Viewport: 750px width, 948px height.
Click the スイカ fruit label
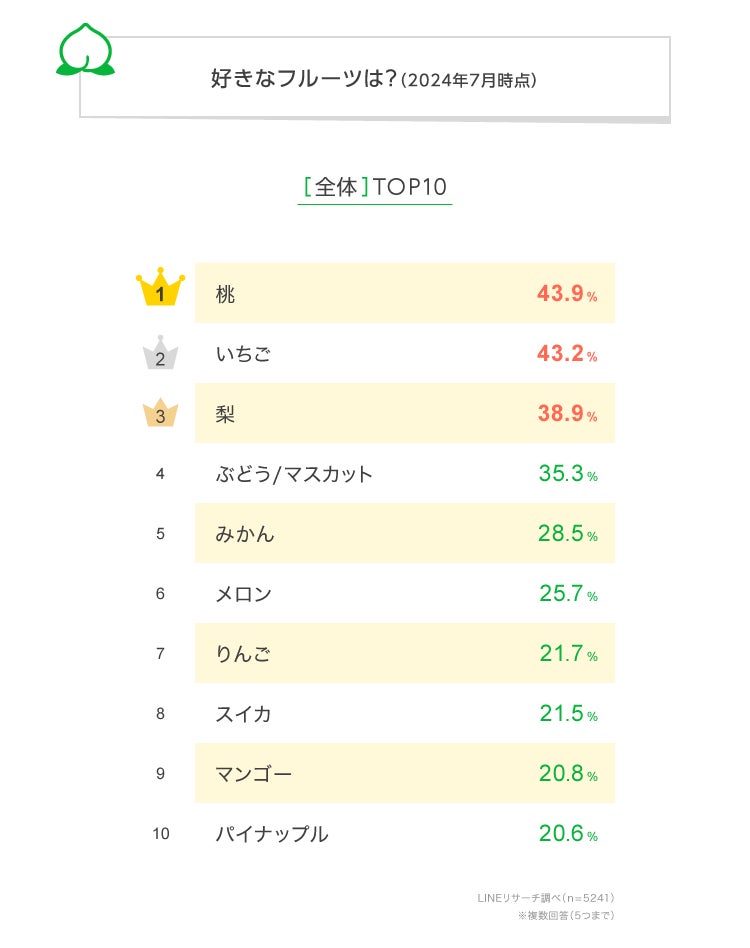[x=244, y=714]
